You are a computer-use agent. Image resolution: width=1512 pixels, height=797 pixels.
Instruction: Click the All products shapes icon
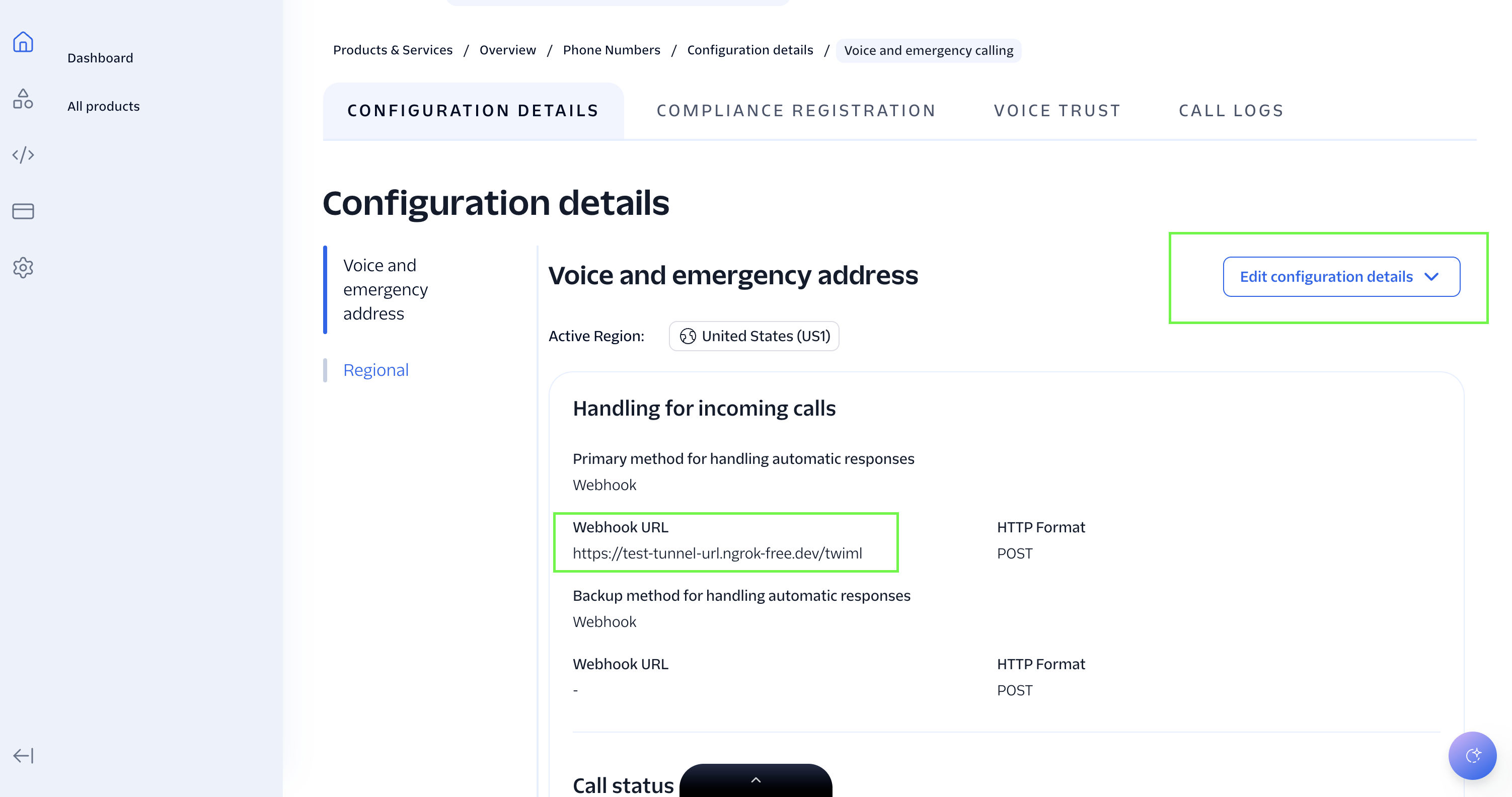coord(23,99)
